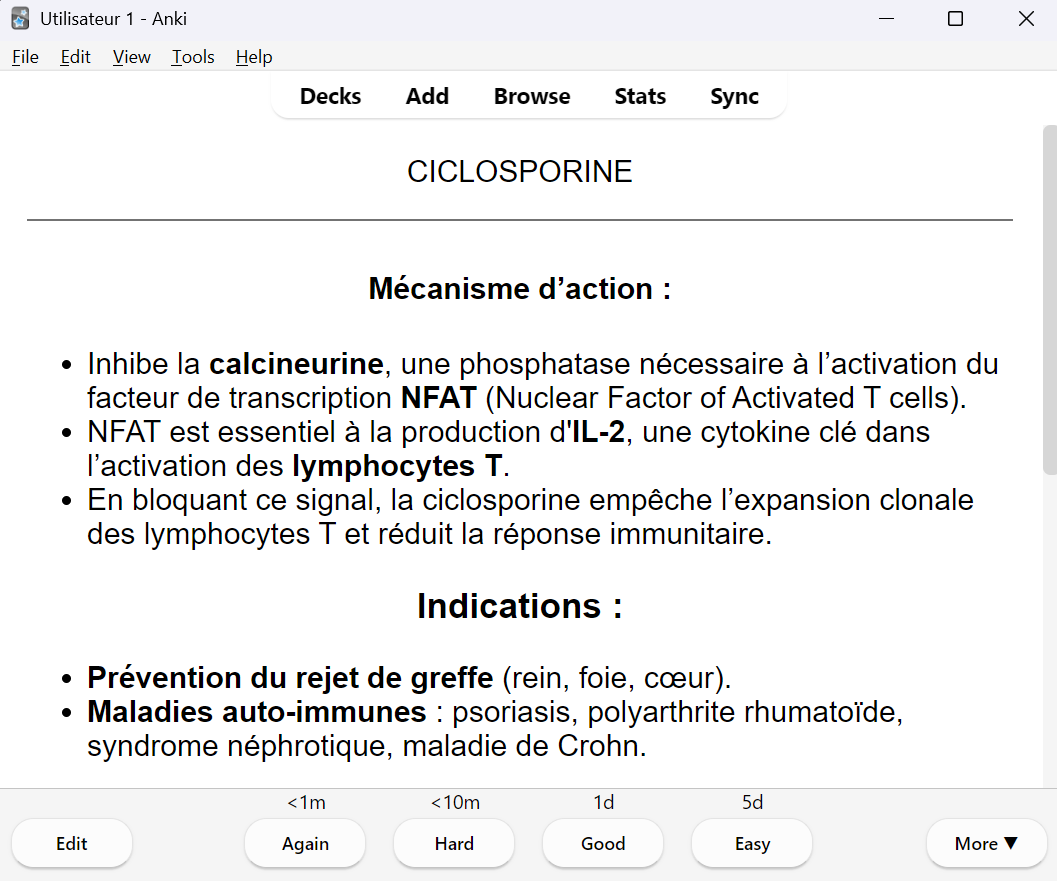Answer the card as Good

(x=603, y=844)
